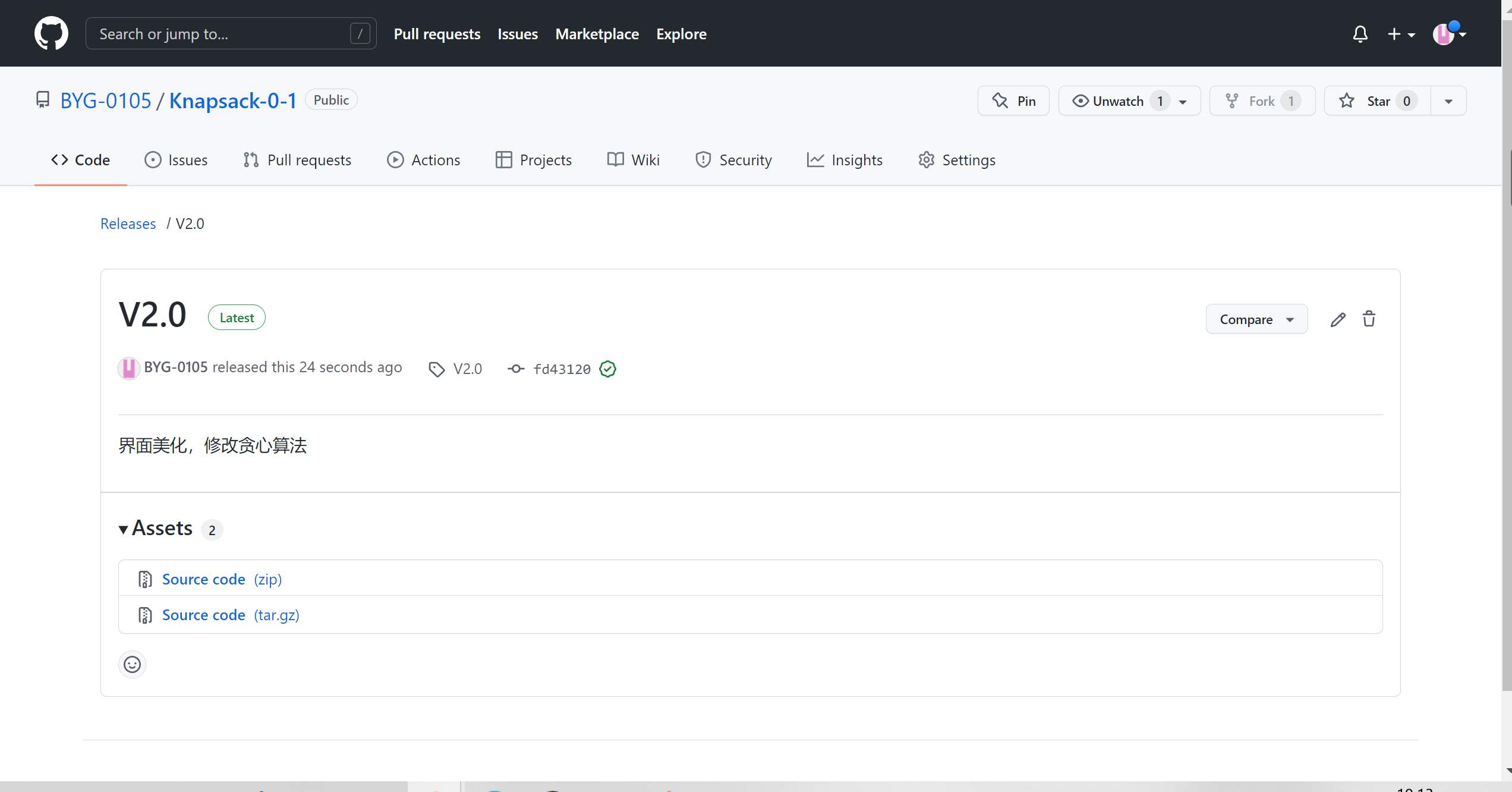Add reaction with smiley icon

pos(132,664)
